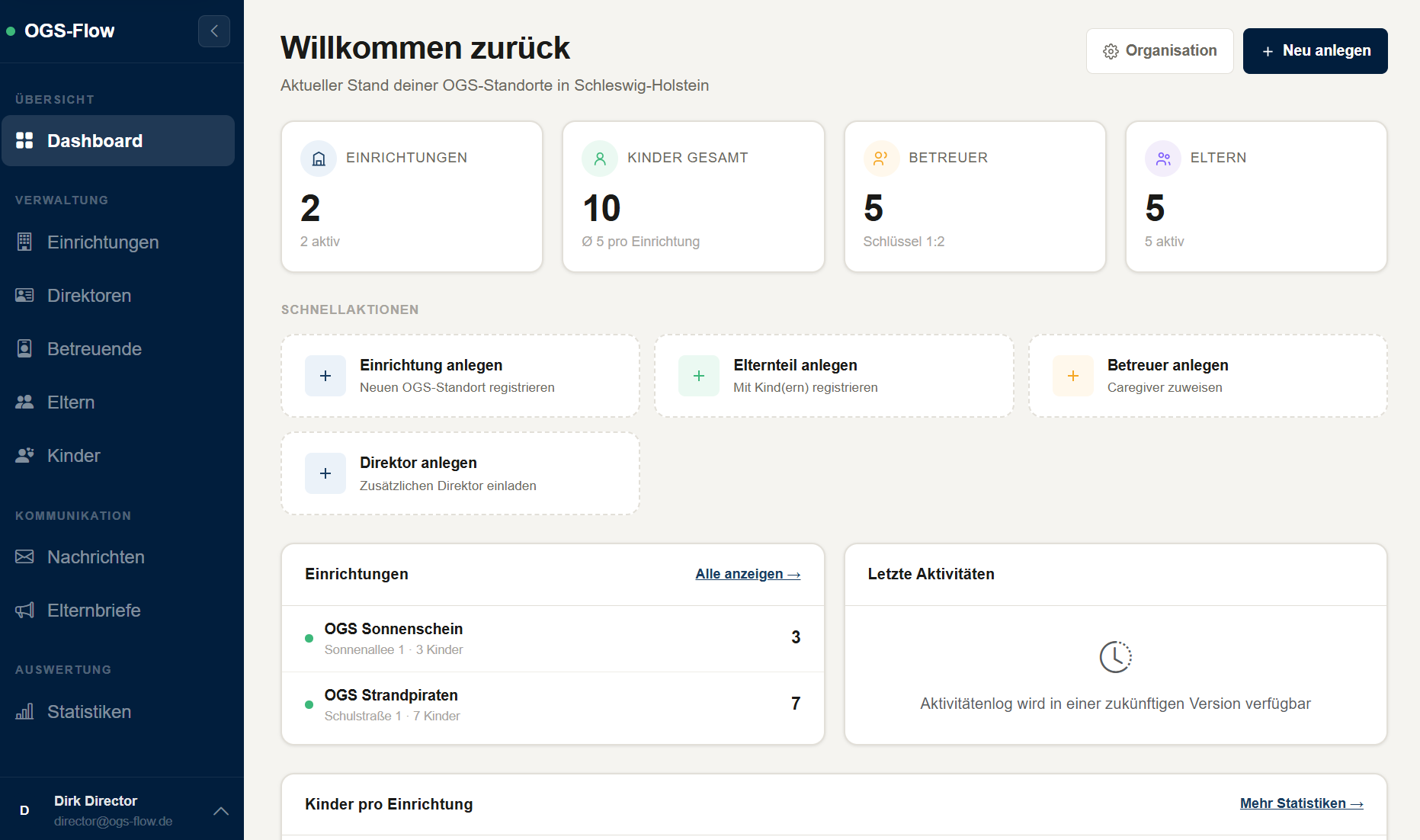Collapse the sidebar with the chevron button
Viewport: 1420px width, 840px height.
214,31
